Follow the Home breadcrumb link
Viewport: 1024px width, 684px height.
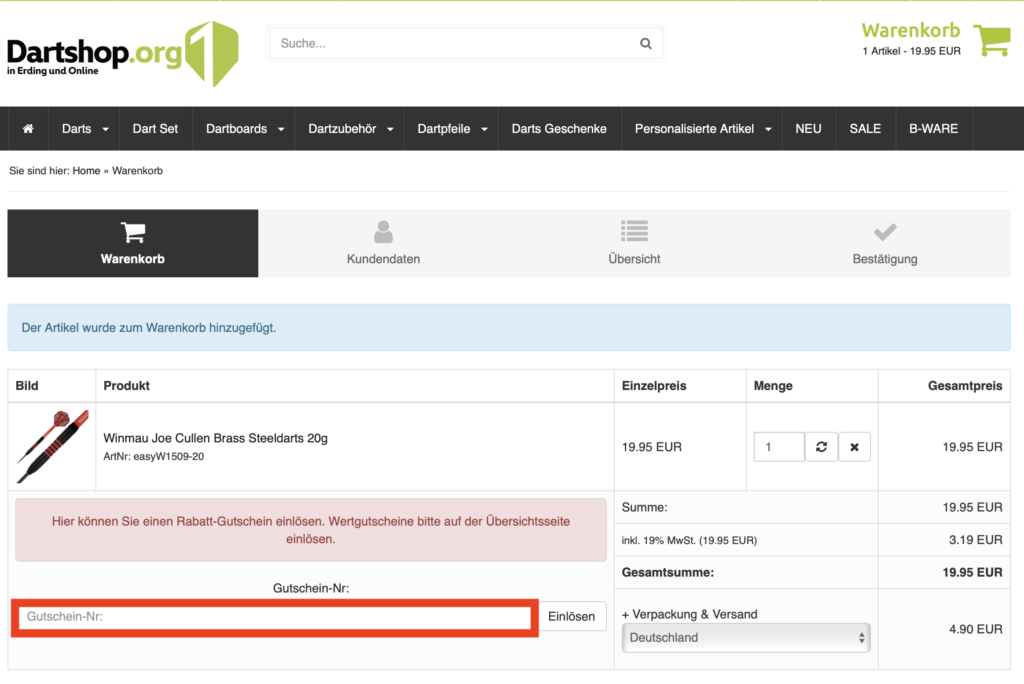point(86,171)
